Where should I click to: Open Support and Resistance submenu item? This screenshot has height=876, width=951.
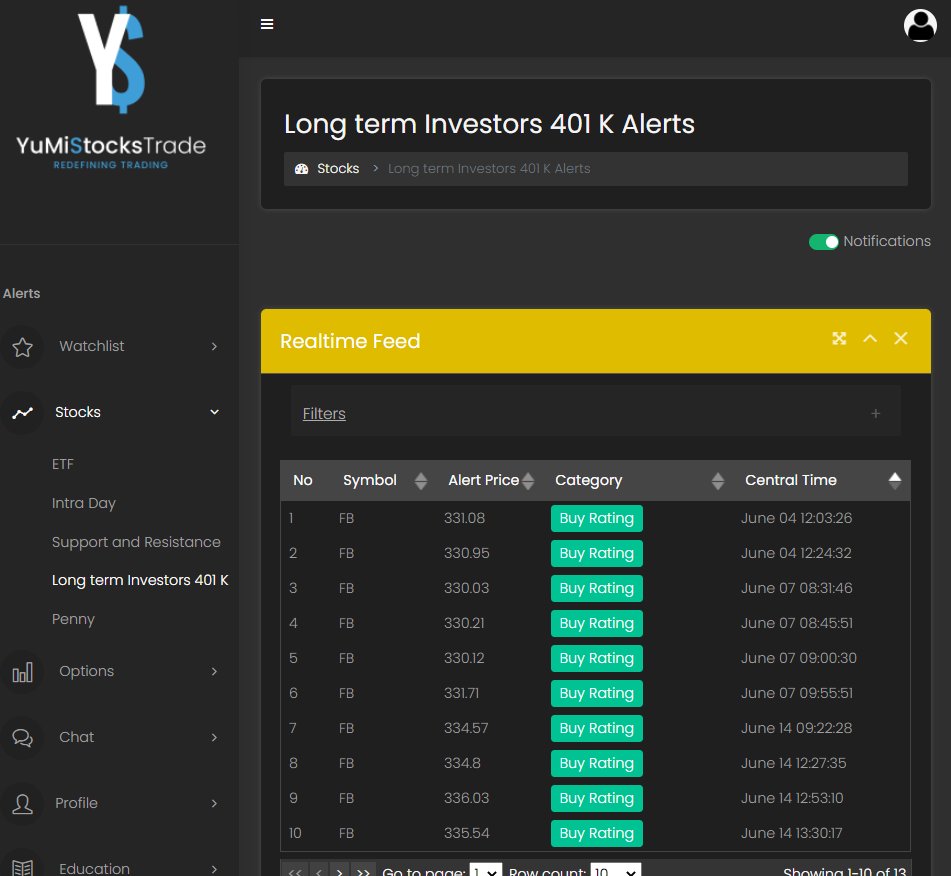click(136, 542)
